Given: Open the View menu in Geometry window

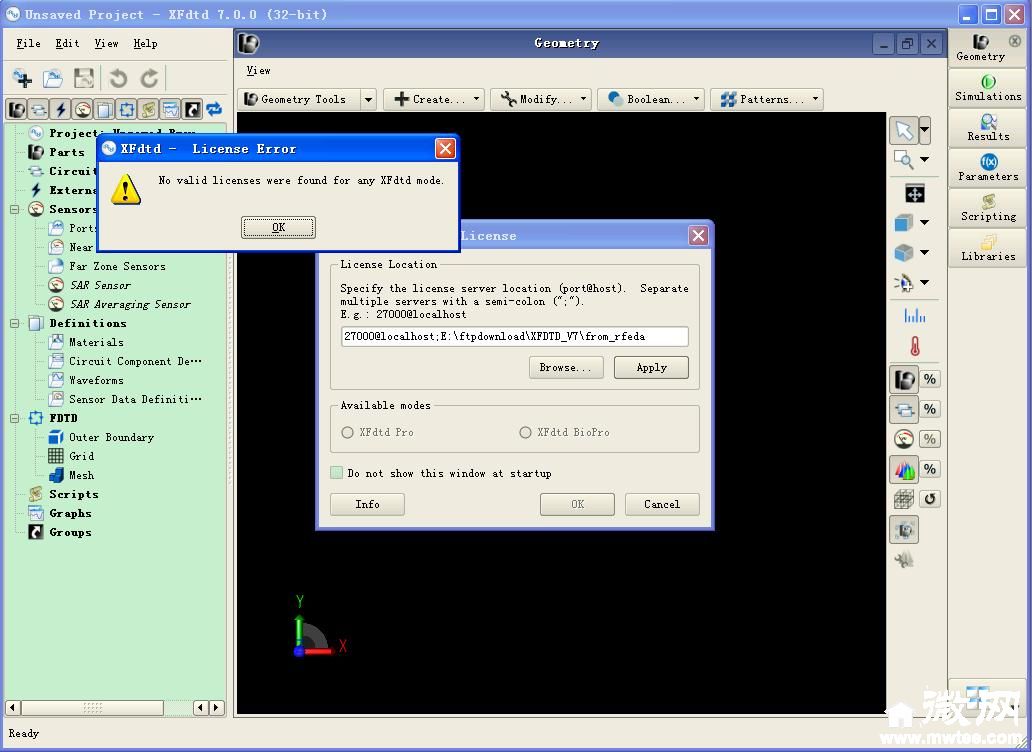Looking at the screenshot, I should (x=258, y=70).
